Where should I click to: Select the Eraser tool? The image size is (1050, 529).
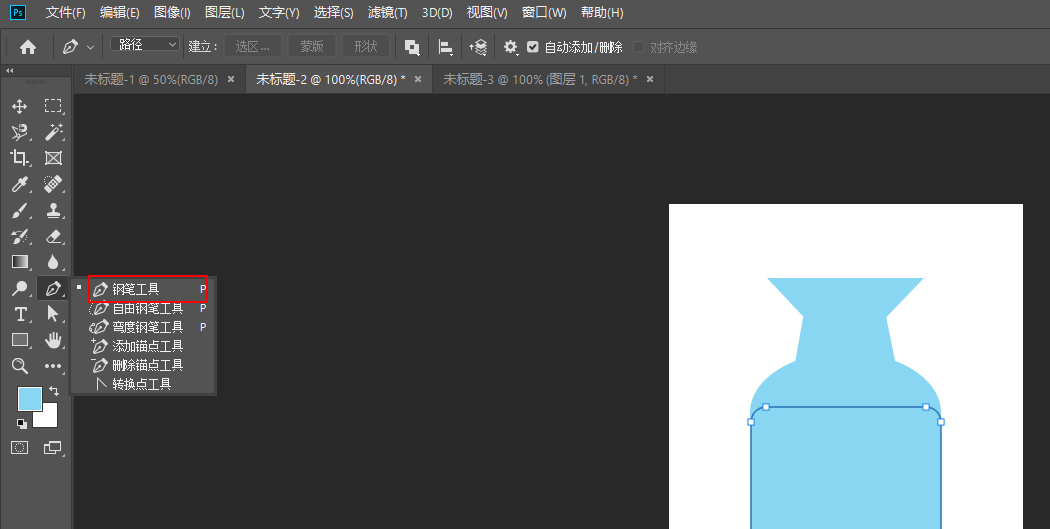pos(53,236)
